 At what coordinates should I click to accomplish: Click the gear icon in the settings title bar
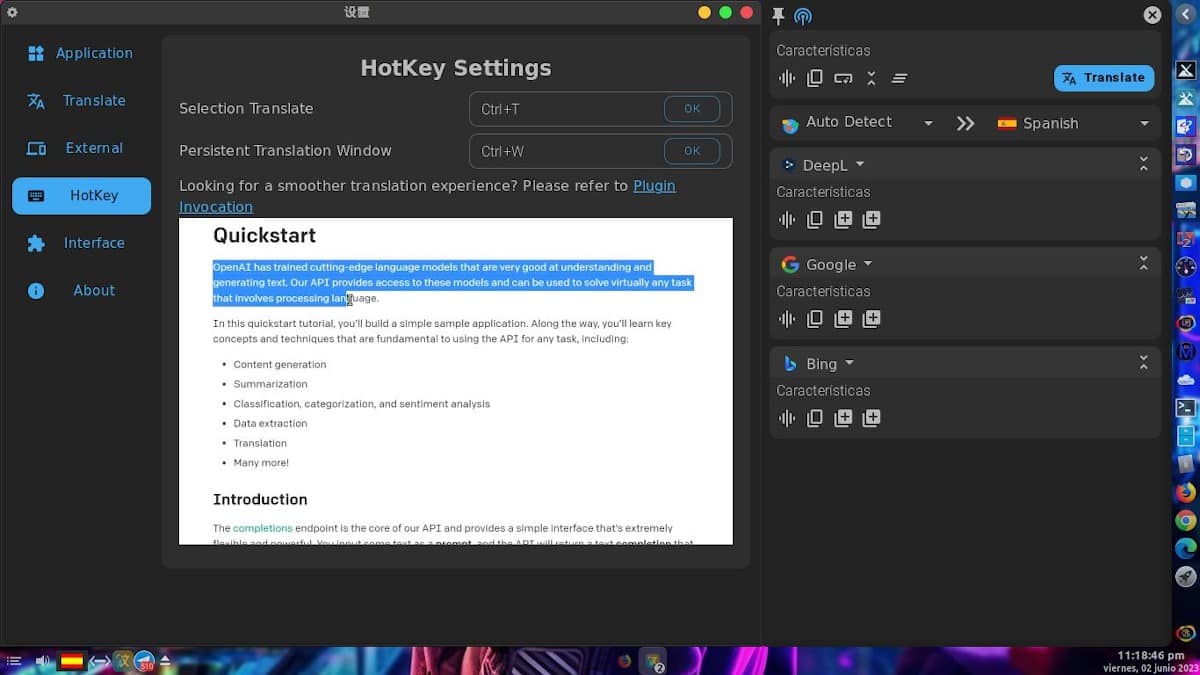12,12
